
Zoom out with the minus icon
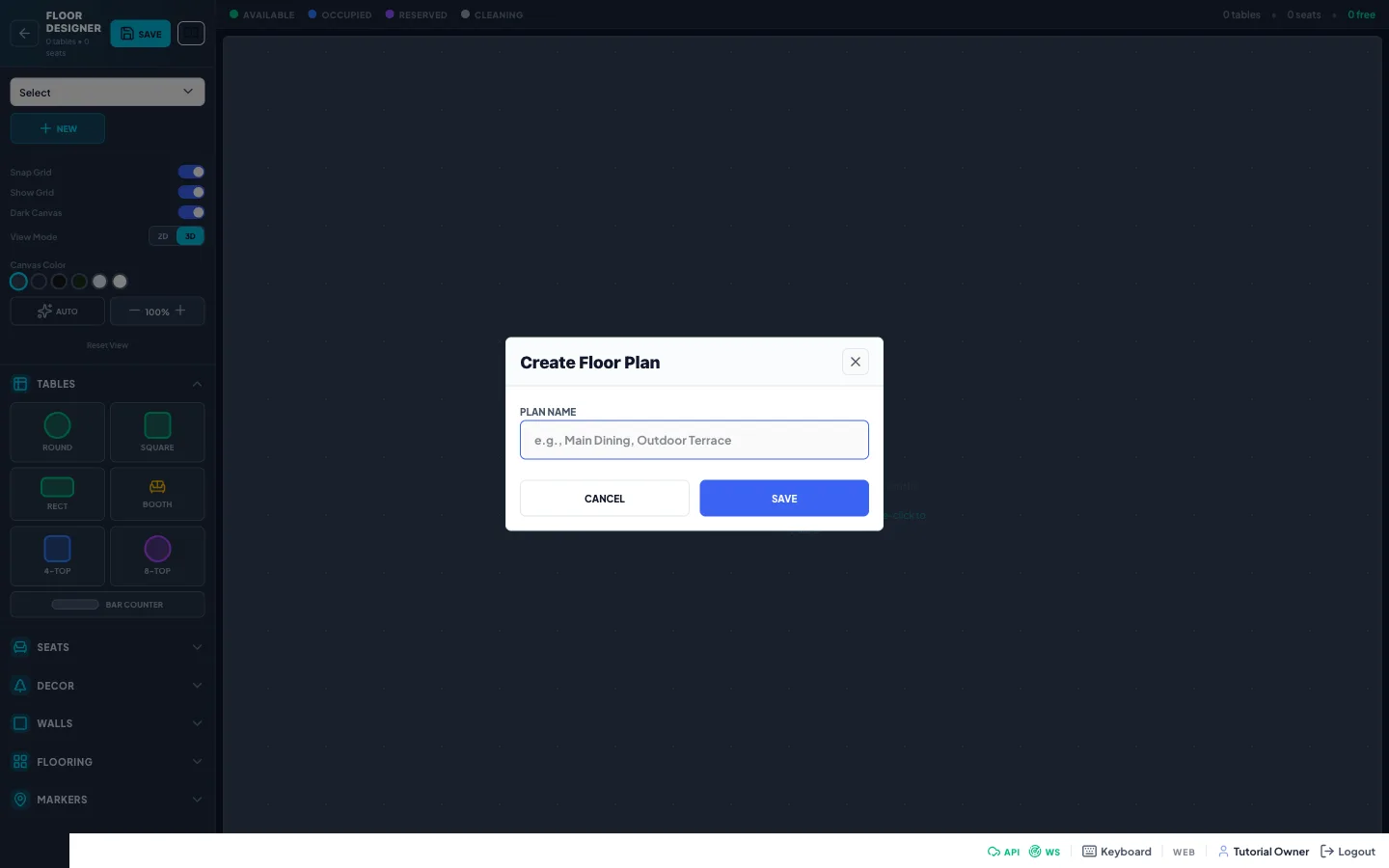pyautogui.click(x=134, y=311)
